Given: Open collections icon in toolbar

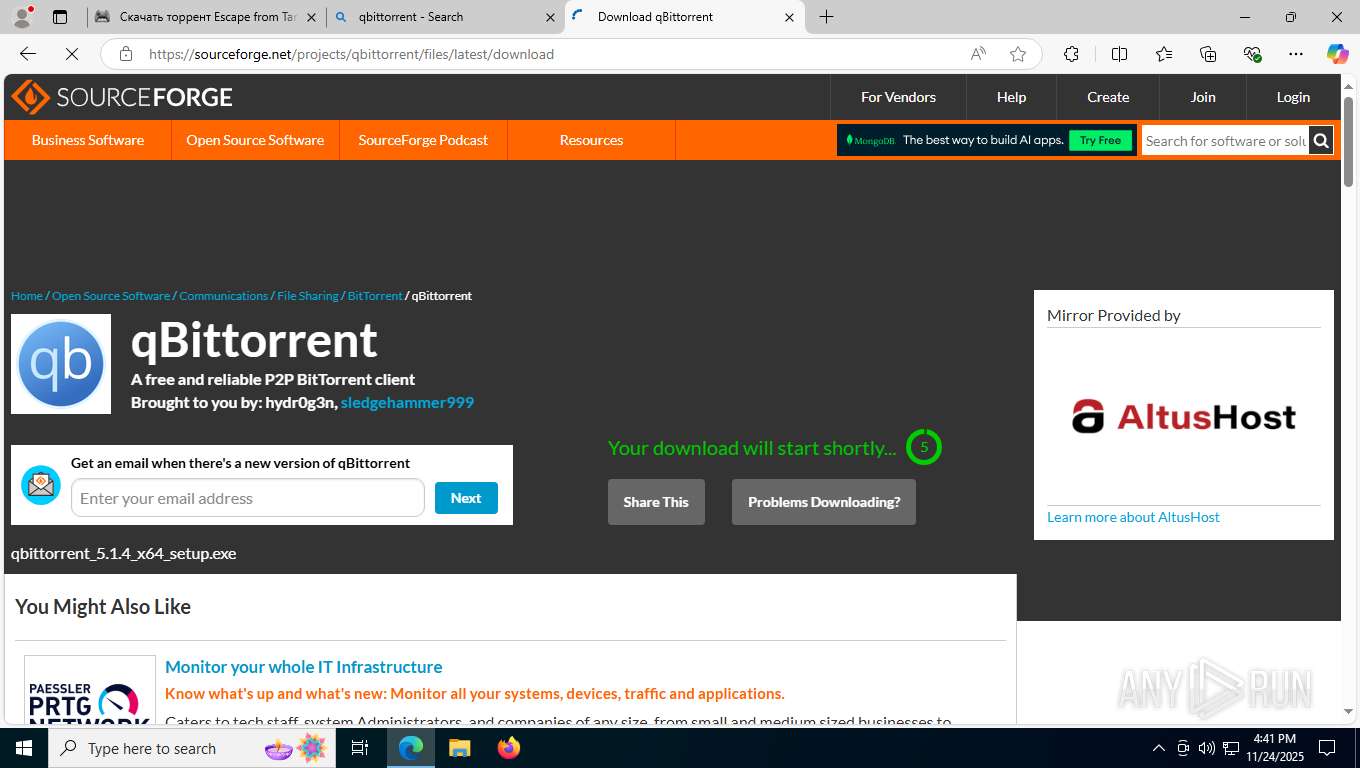Looking at the screenshot, I should [1208, 54].
